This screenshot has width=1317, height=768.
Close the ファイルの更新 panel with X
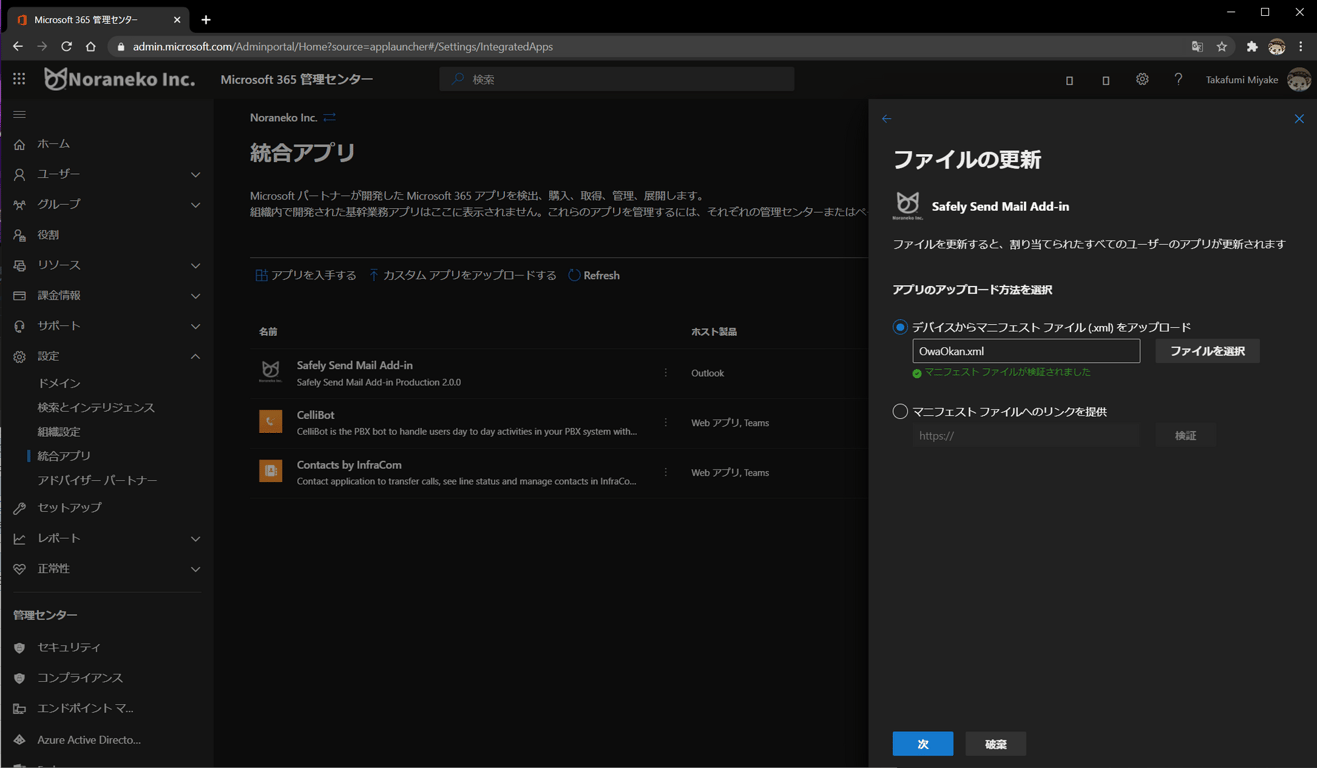click(1299, 119)
